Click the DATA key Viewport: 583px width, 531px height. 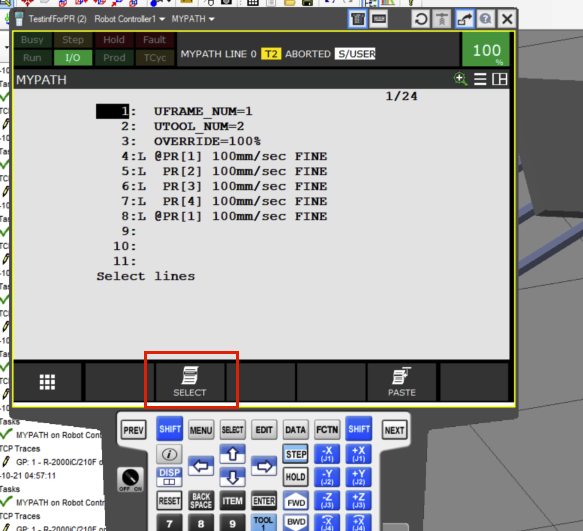(x=296, y=430)
